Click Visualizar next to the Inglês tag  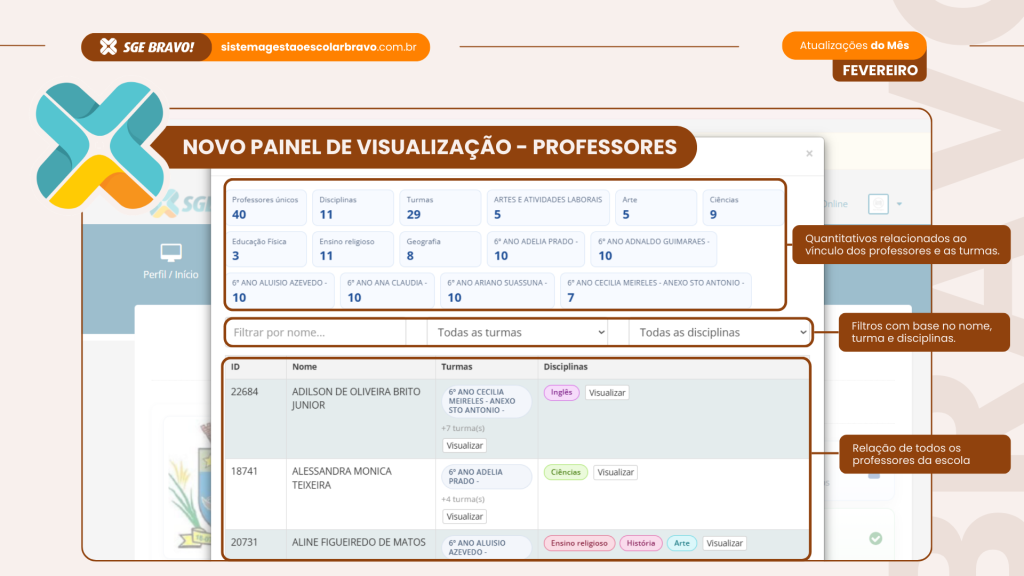607,393
